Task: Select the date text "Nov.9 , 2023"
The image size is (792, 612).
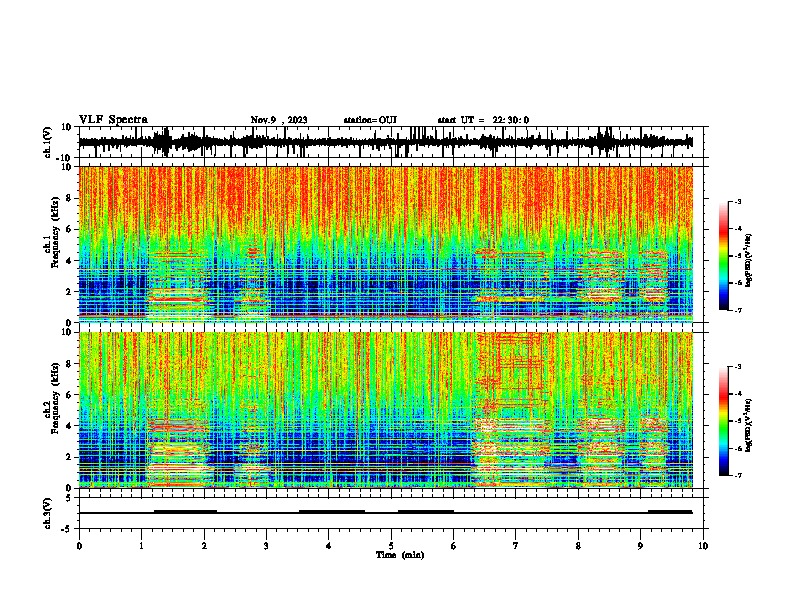Action: pyautogui.click(x=279, y=120)
